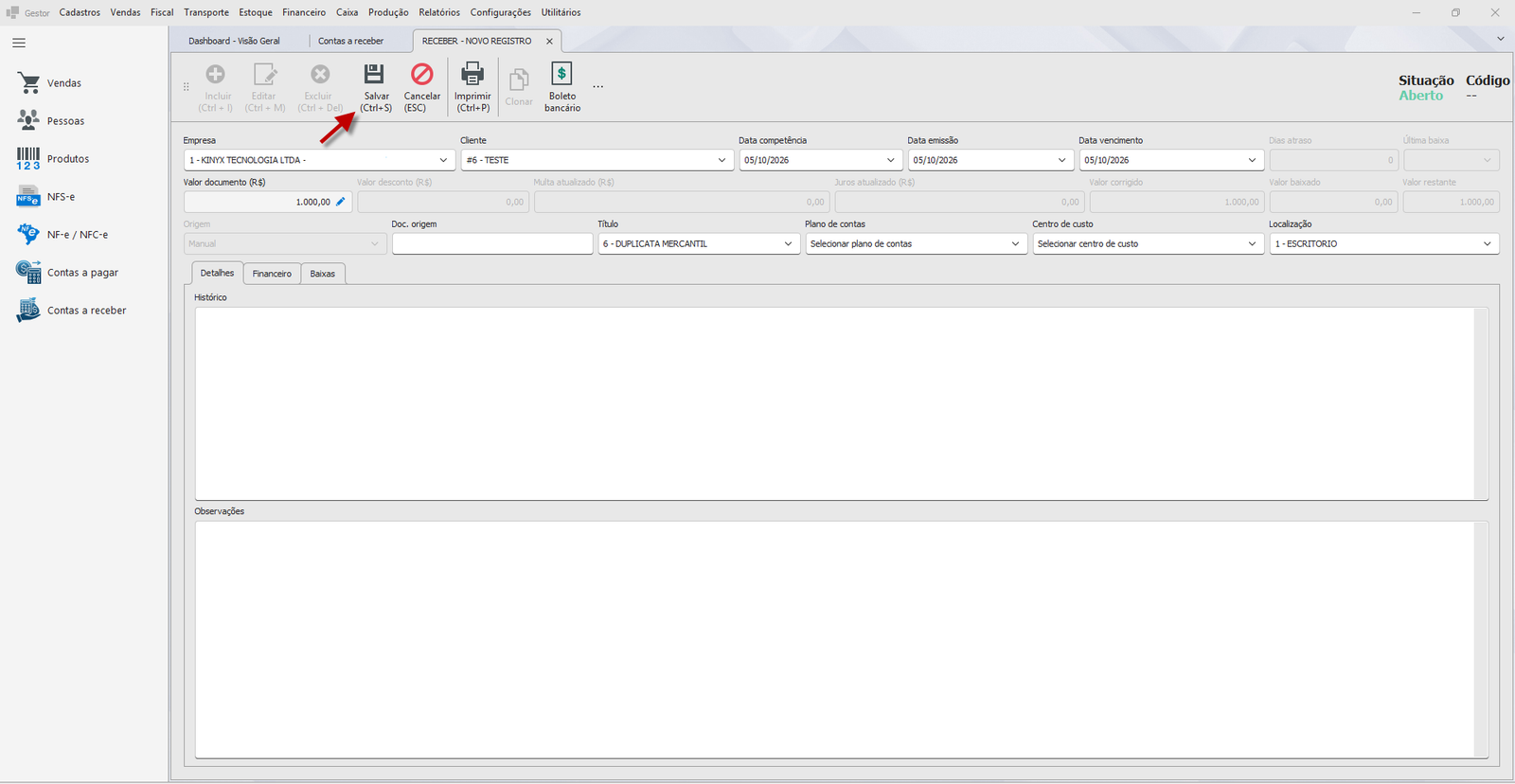The height and width of the screenshot is (784, 1515).
Task: Switch to Contas a receber document tab
Action: click(x=350, y=41)
